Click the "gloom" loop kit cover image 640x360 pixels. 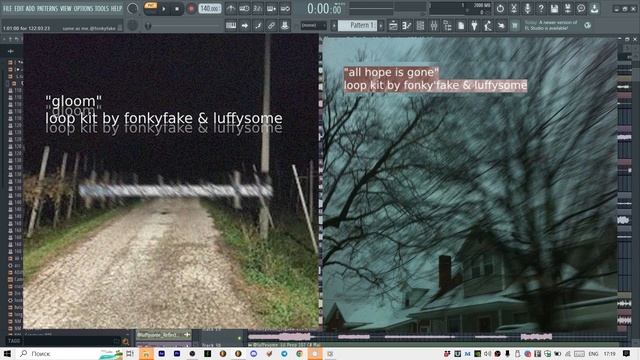[x=171, y=181]
